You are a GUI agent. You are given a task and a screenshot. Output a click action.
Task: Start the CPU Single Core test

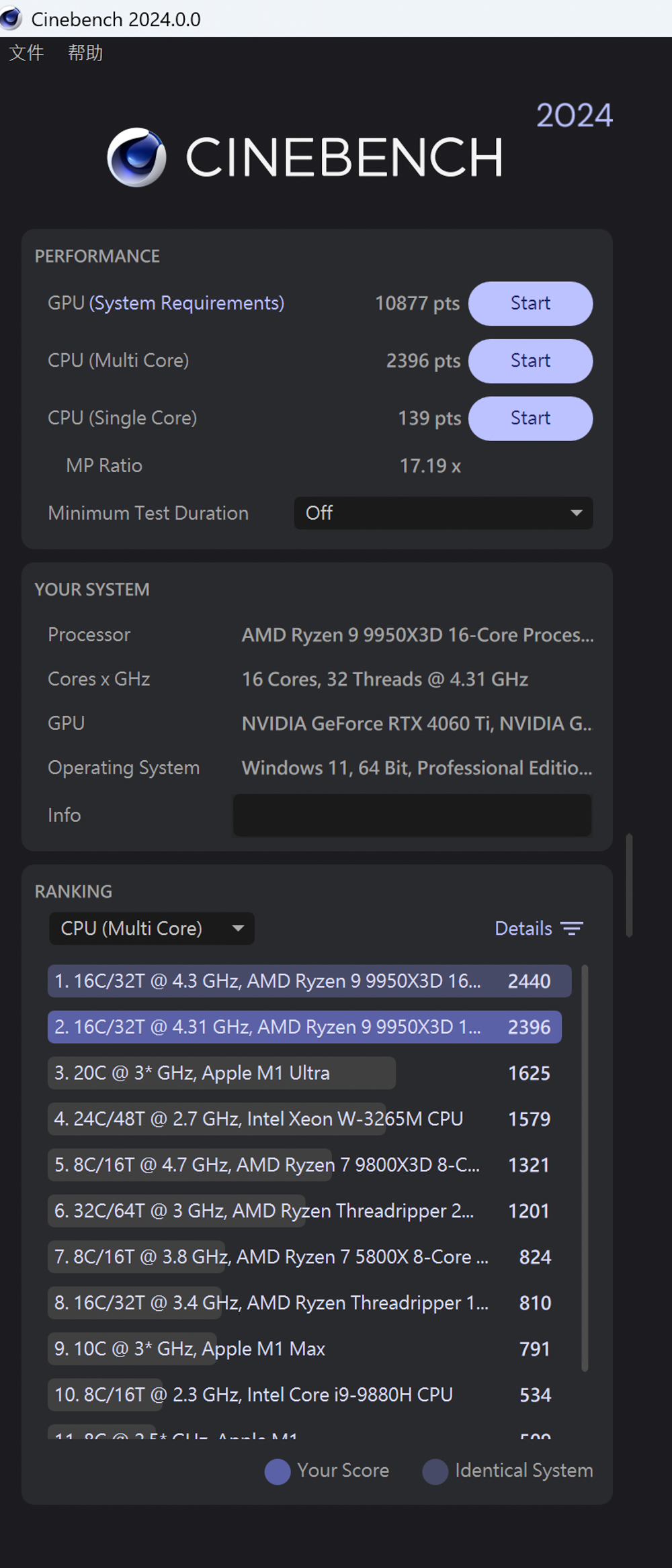pos(530,418)
